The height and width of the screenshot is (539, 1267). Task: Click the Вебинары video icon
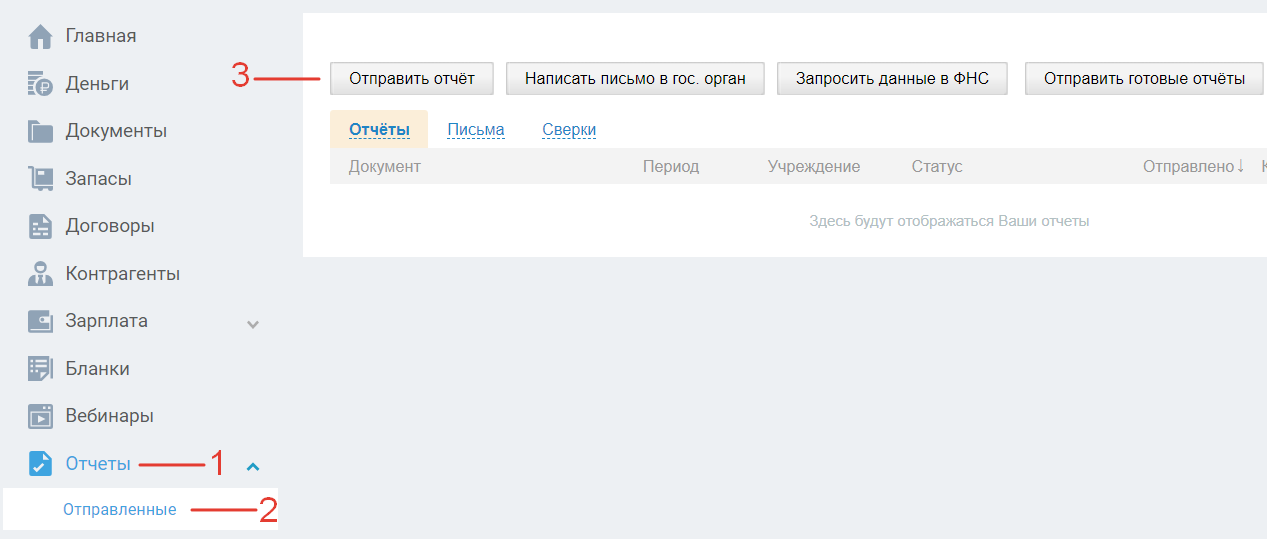[40, 416]
